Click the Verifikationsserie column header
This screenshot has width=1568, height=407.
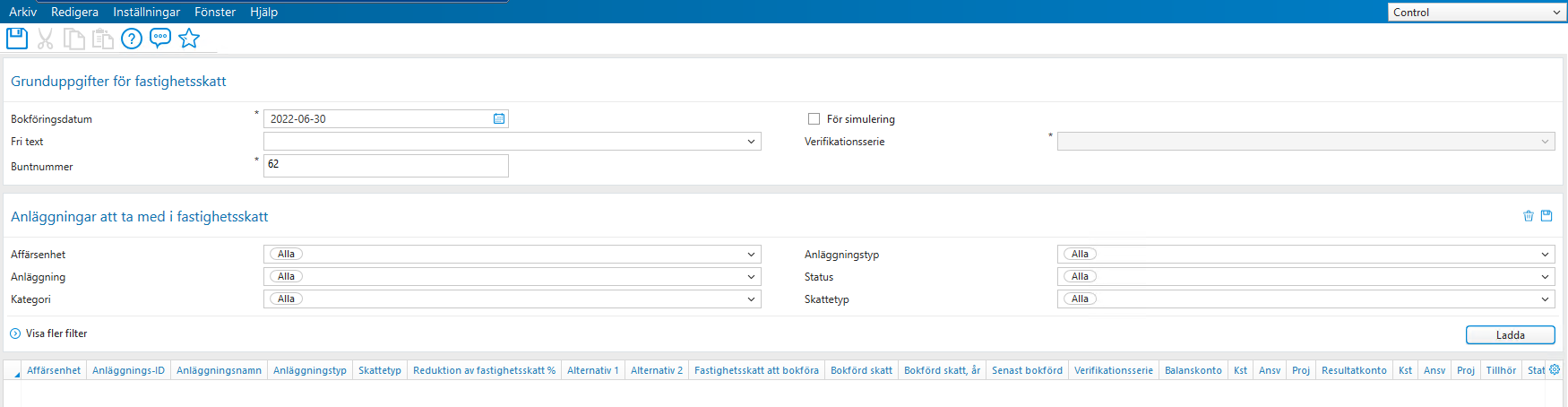pyautogui.click(x=1114, y=370)
